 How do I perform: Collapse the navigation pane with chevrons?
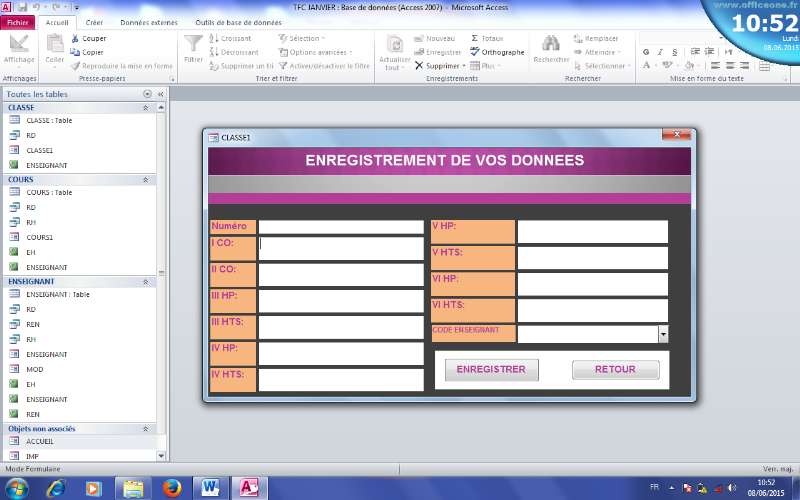point(161,94)
